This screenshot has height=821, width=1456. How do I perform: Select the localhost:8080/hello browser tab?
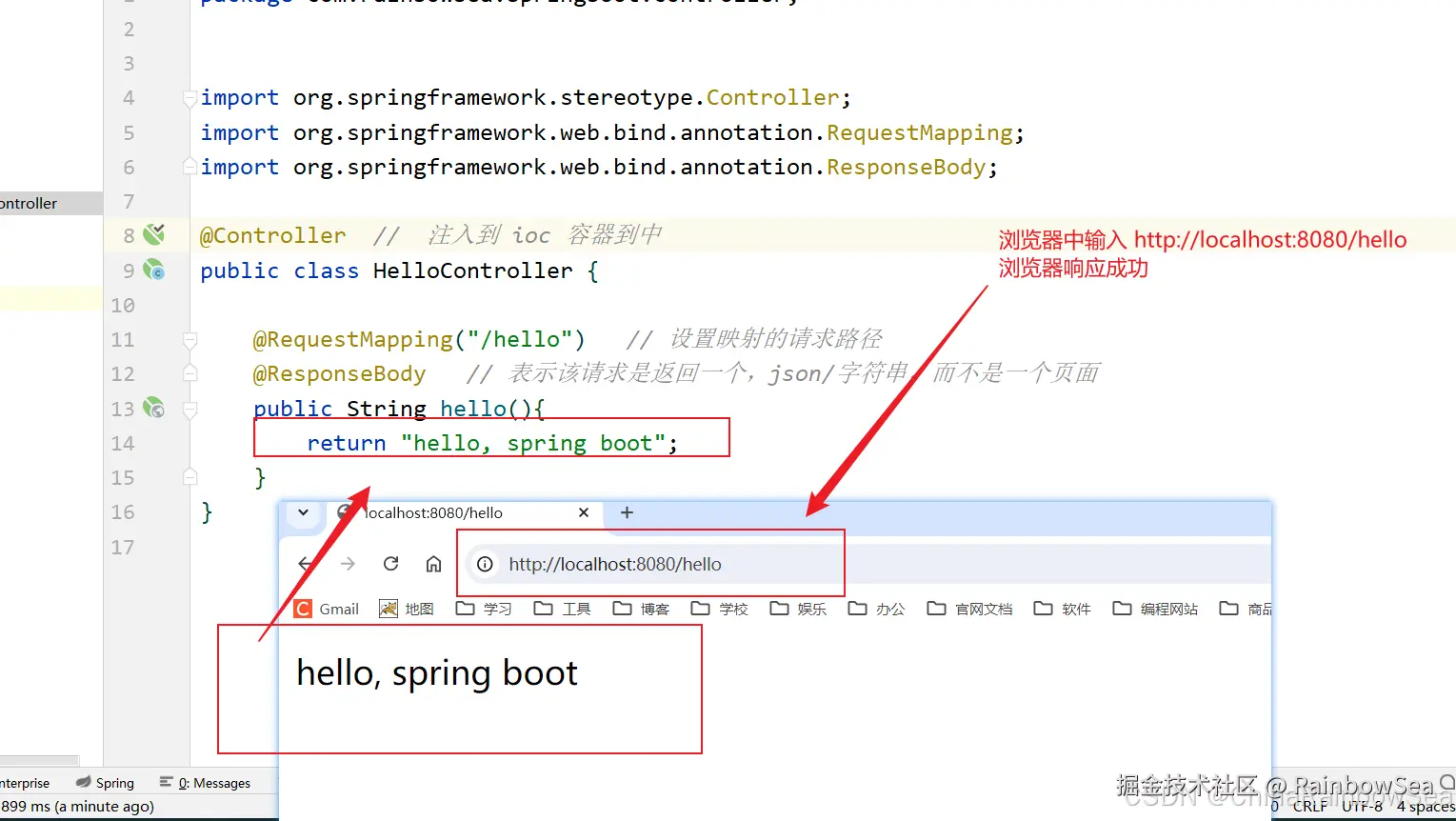pos(465,512)
